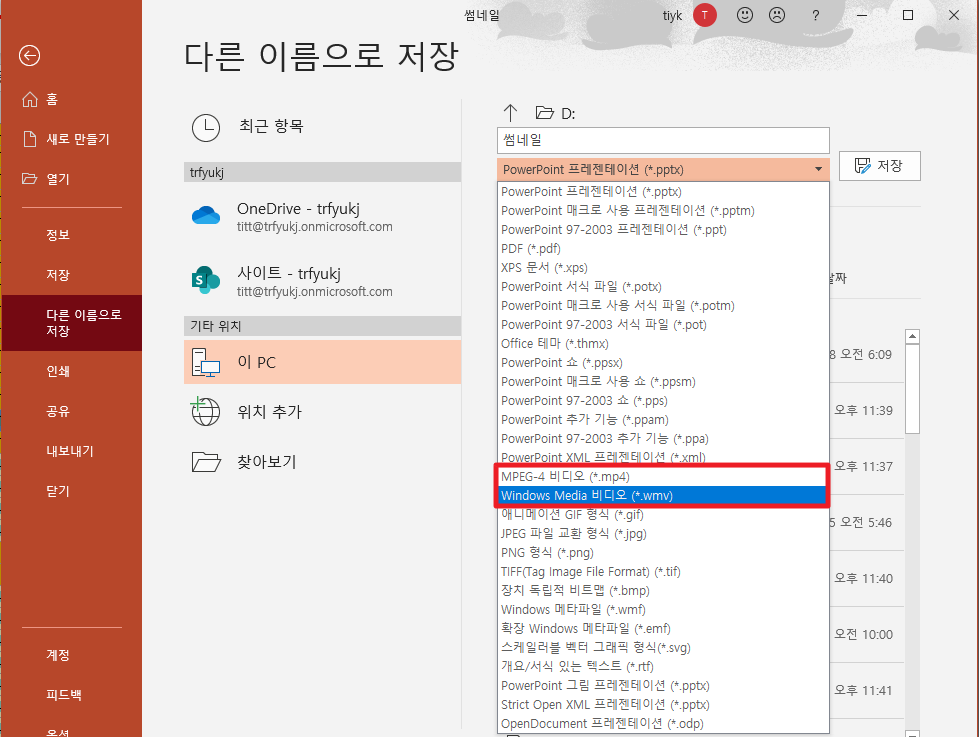Choose 애니메이션 GIF 형식 (*.gif)
The height and width of the screenshot is (737, 979).
(x=663, y=515)
